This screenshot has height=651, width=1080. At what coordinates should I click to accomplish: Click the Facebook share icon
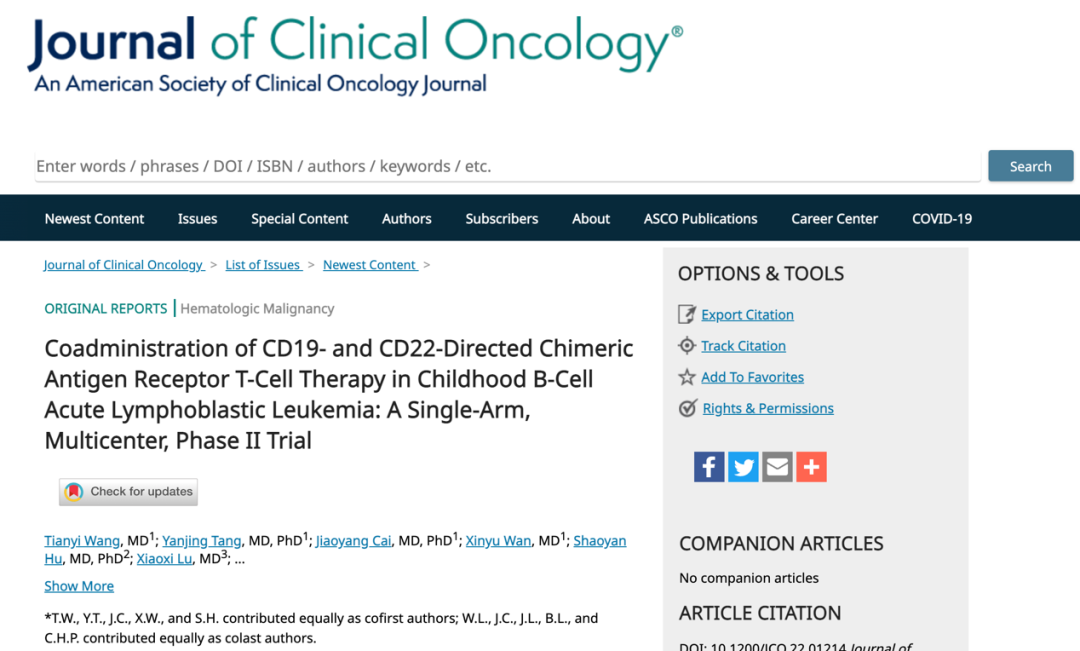709,467
